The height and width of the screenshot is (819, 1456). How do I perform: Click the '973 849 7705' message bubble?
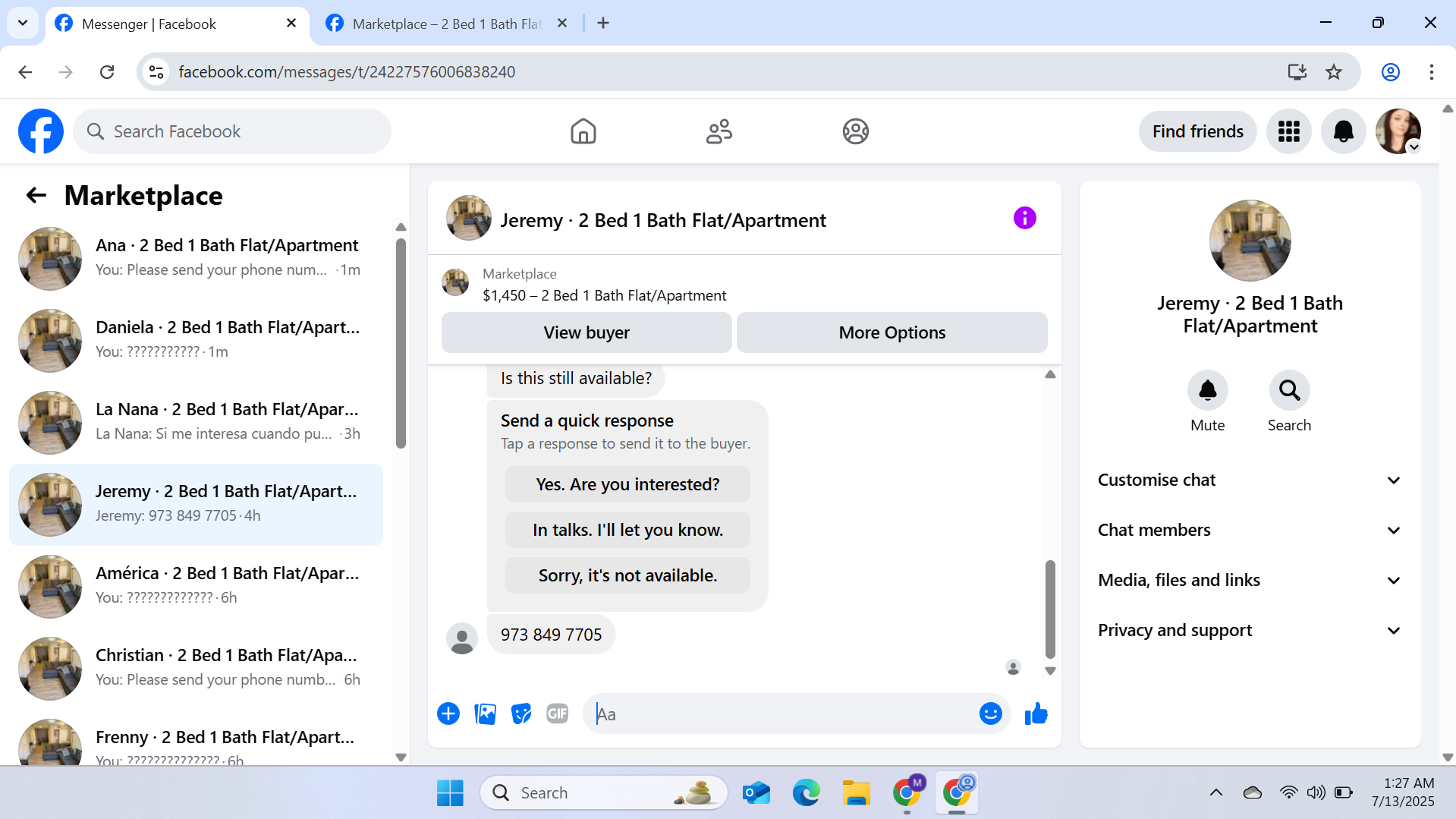(x=551, y=635)
